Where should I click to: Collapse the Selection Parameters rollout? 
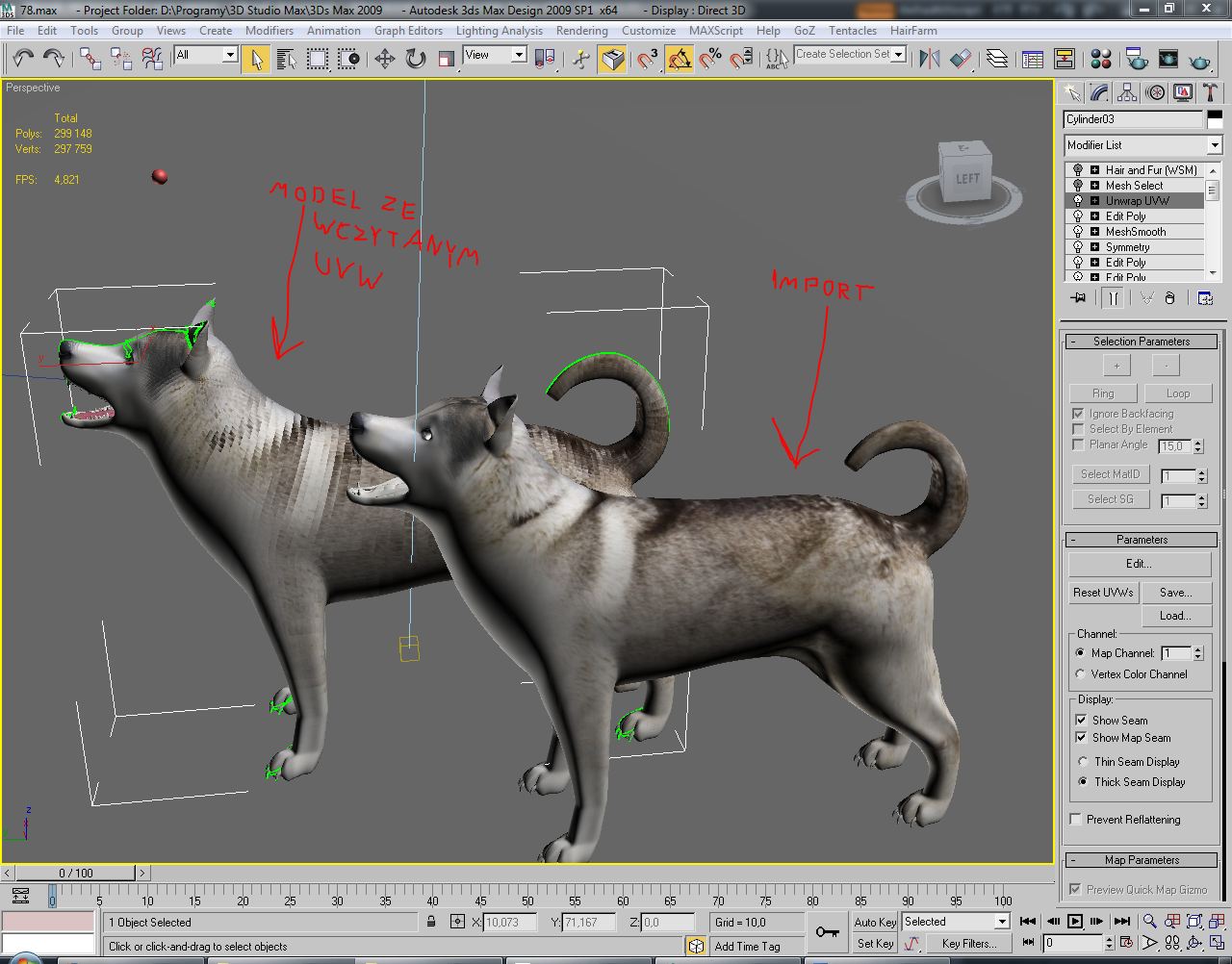[1142, 342]
